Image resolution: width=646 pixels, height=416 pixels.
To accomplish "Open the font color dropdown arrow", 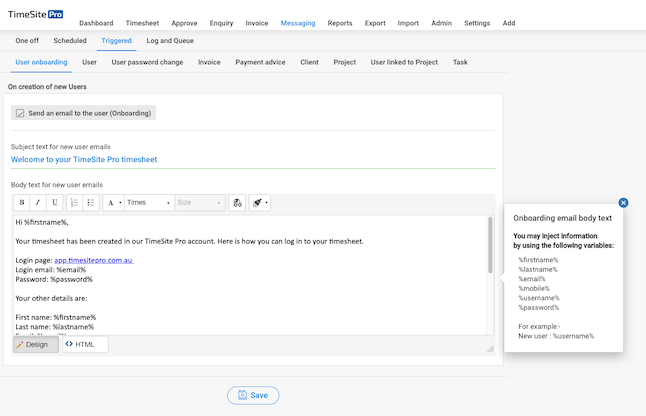I will click(120, 203).
